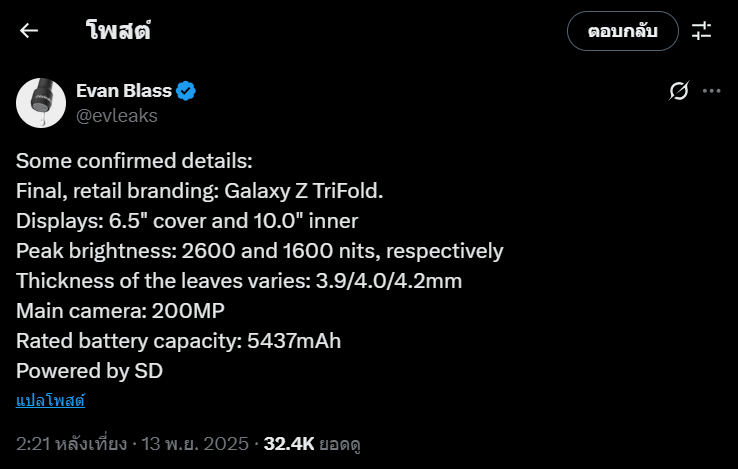Open the Evan Blass display name
The height and width of the screenshot is (469, 738).
click(123, 91)
